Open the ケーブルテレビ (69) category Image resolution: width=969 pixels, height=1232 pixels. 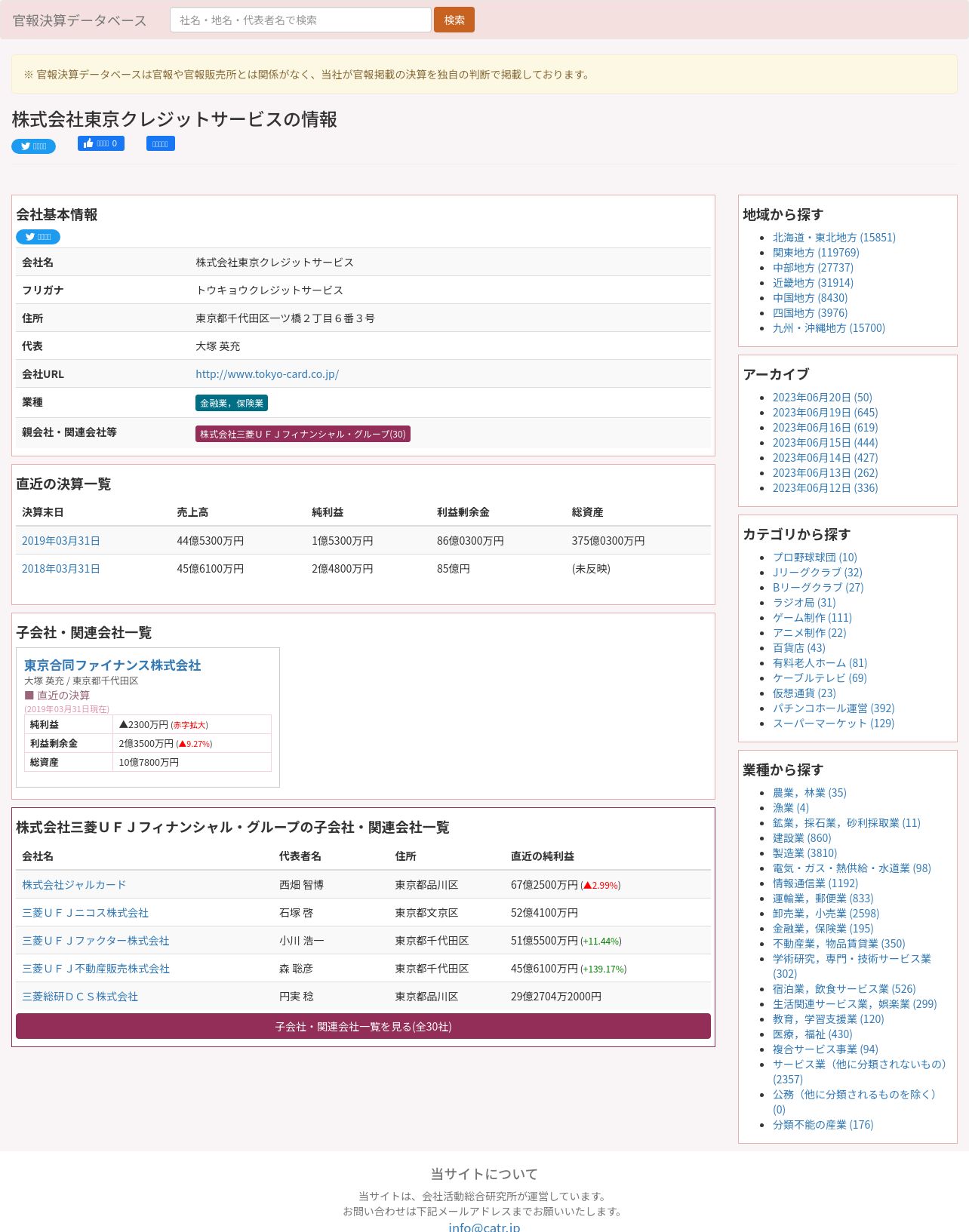tap(820, 678)
